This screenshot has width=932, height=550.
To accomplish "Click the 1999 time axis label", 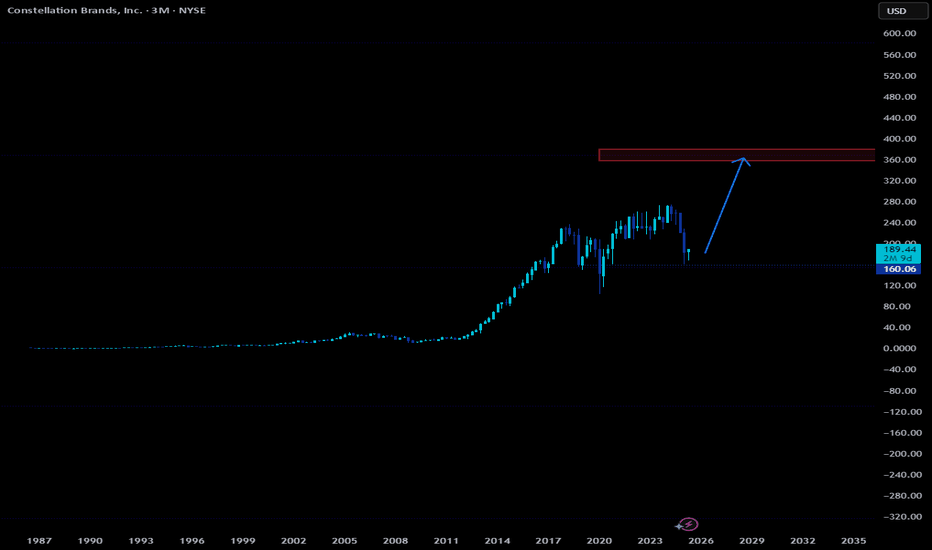I will (x=243, y=540).
